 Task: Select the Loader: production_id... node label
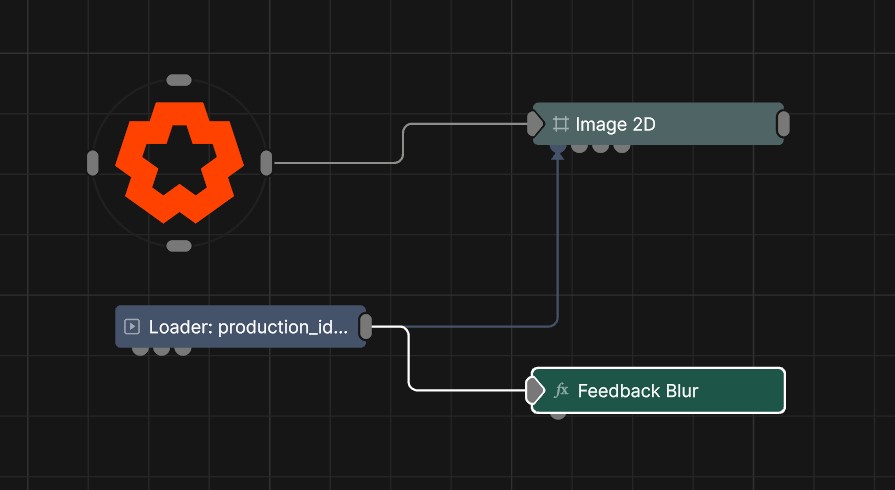[248, 327]
